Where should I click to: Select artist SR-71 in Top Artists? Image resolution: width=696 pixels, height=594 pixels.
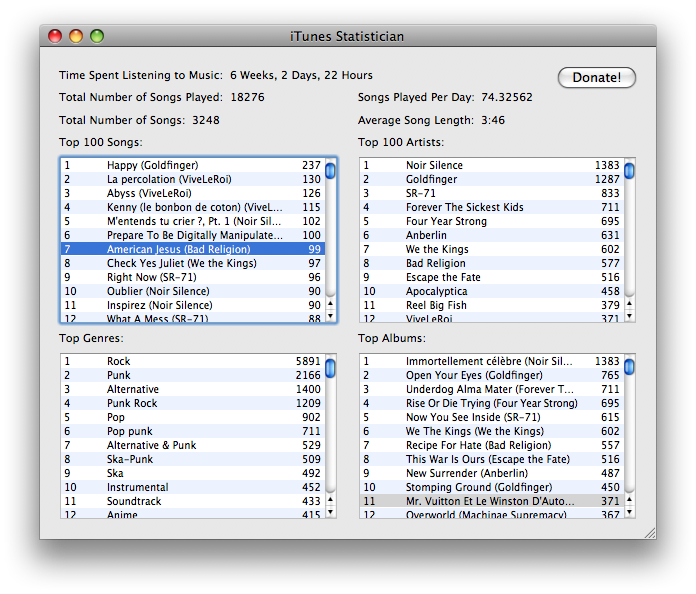(492, 193)
